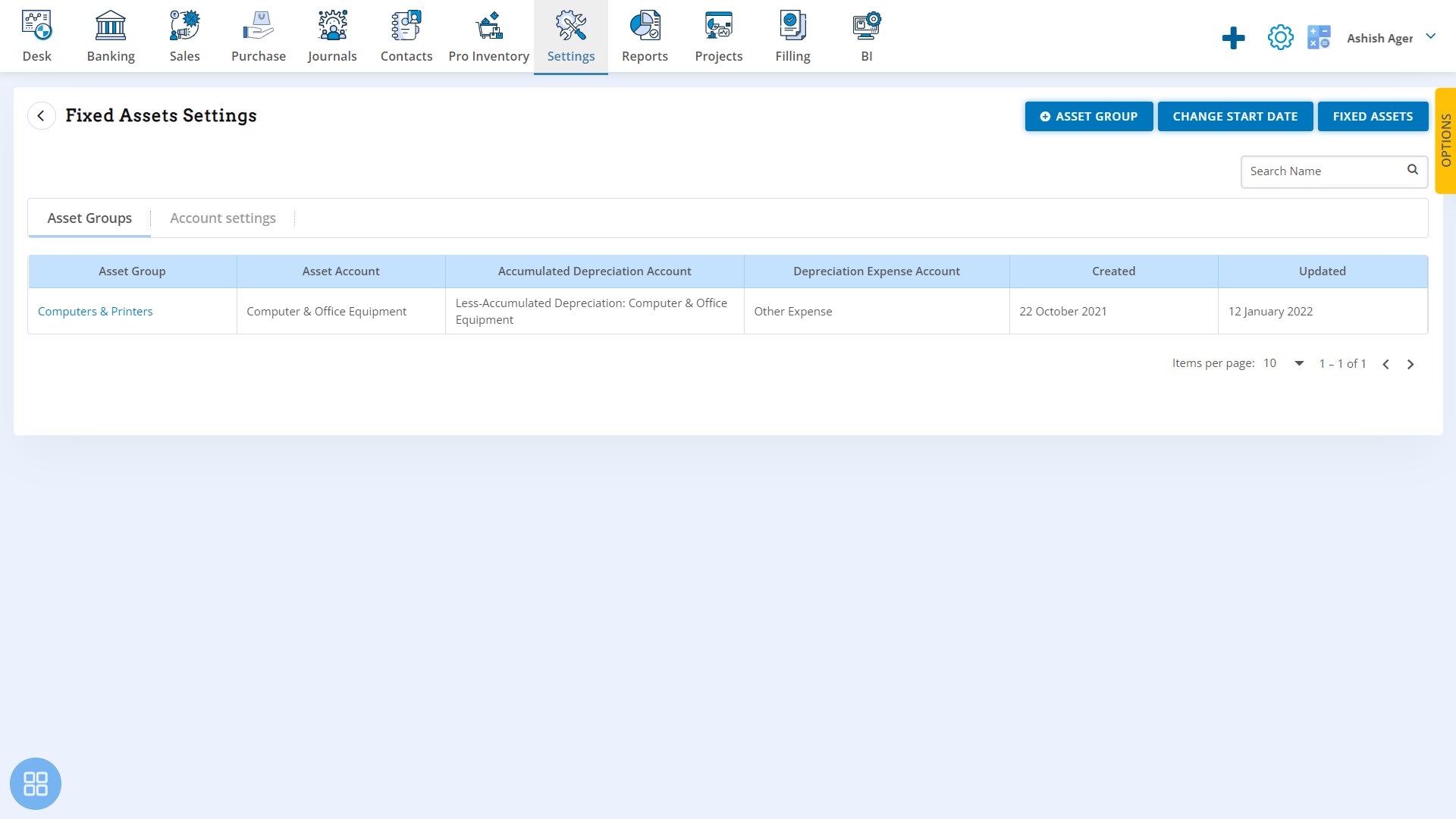Click previous page navigation arrow
Viewport: 1456px width, 819px height.
click(1386, 363)
